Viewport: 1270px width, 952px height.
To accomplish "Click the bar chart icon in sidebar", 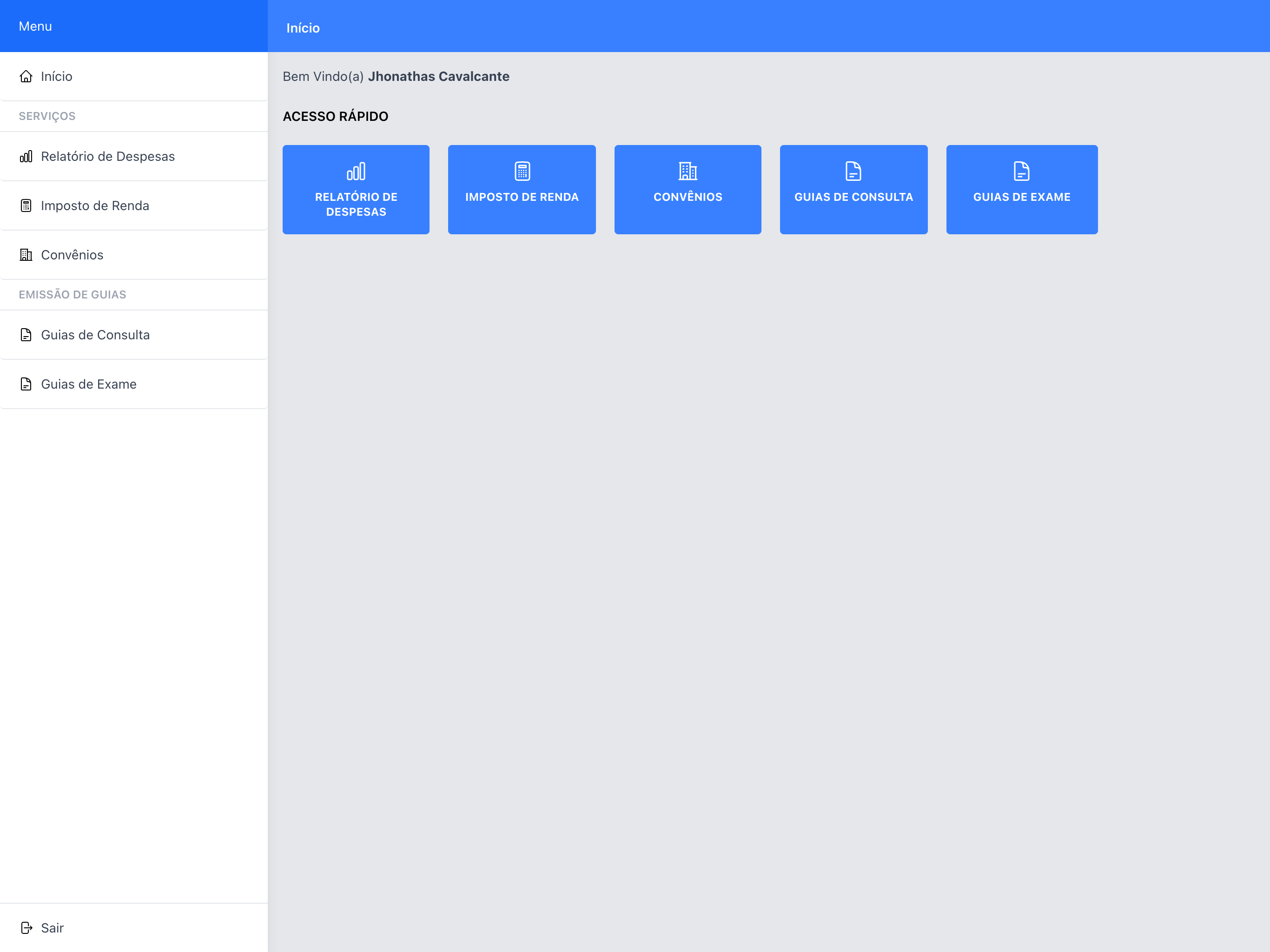I will tap(26, 156).
